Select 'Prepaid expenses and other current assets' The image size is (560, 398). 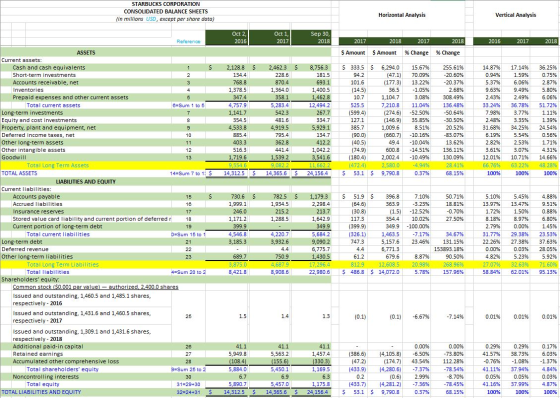(70, 98)
